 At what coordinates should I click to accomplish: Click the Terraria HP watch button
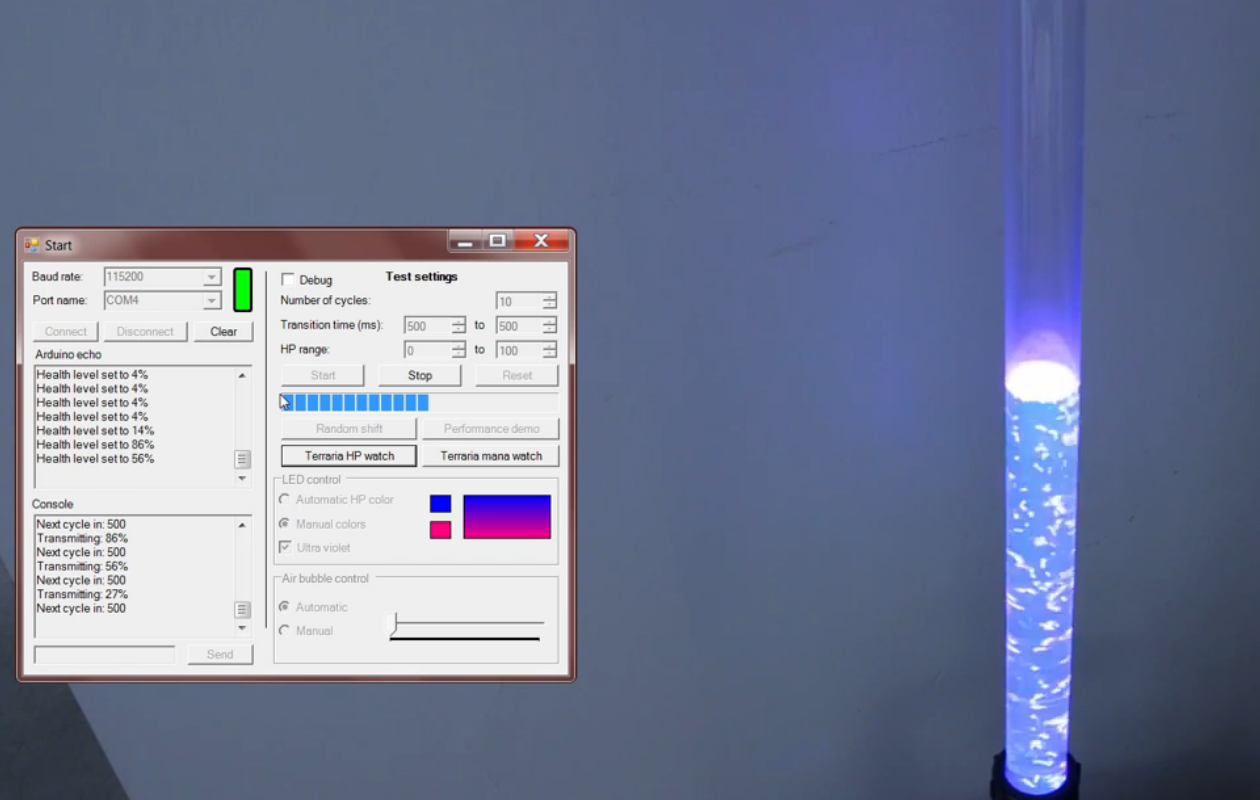348,455
